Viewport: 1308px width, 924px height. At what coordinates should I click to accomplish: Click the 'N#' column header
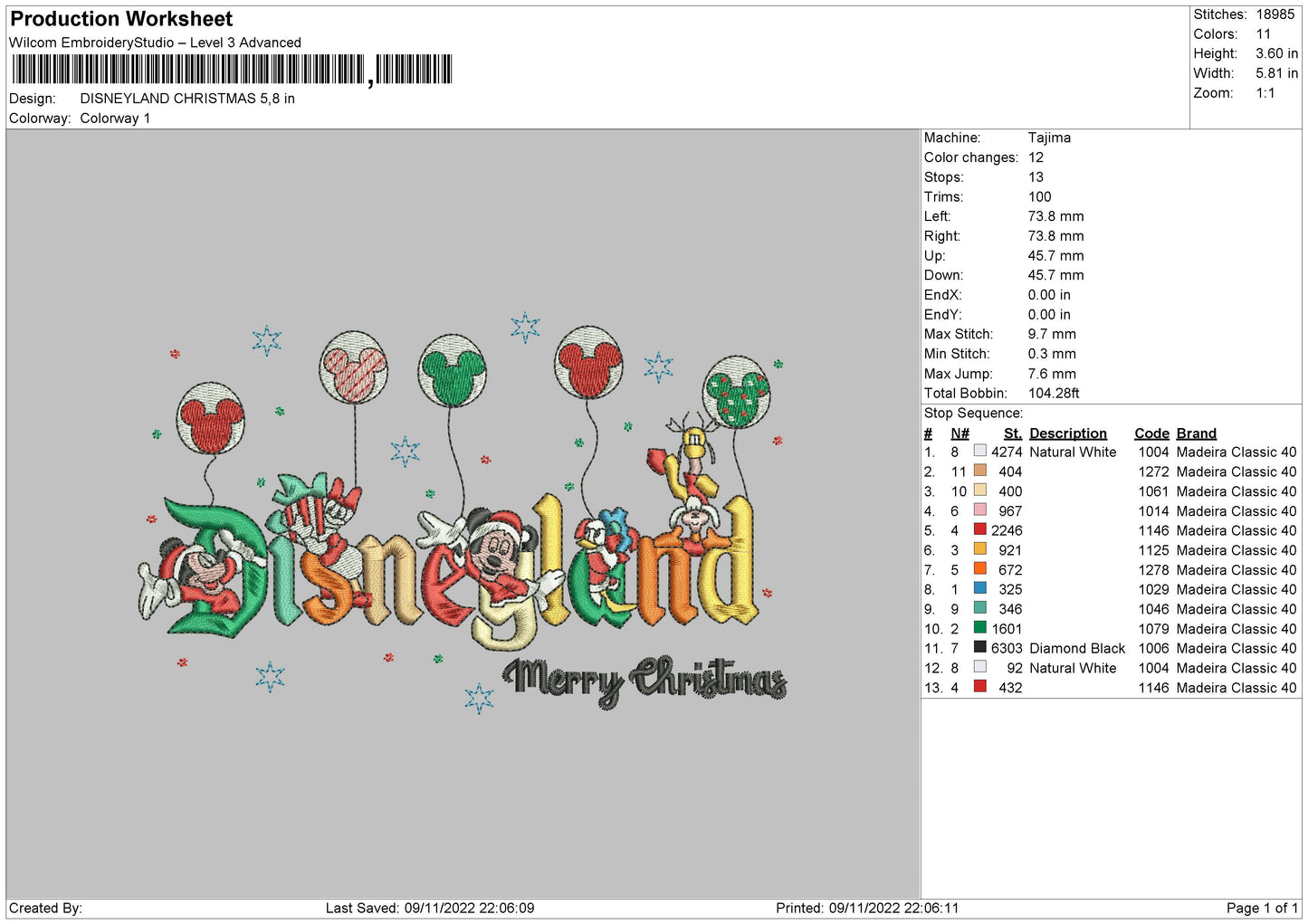(x=960, y=433)
